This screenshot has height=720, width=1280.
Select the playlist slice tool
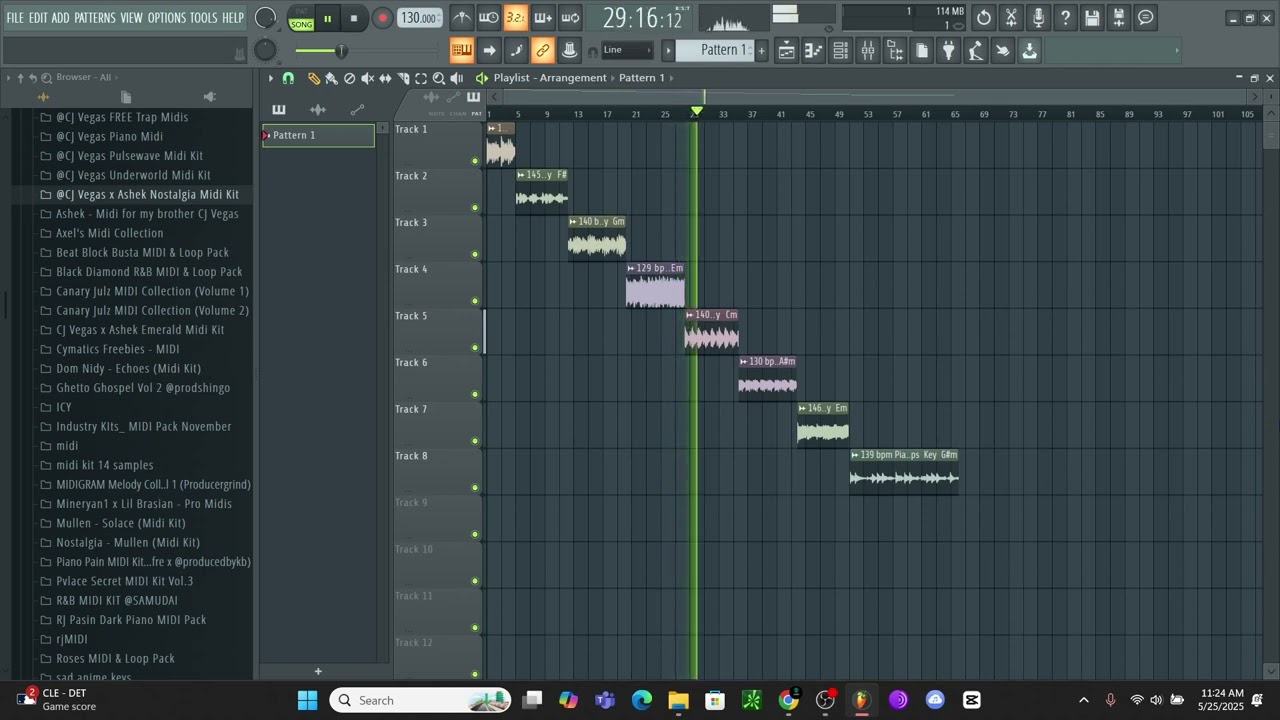click(403, 78)
